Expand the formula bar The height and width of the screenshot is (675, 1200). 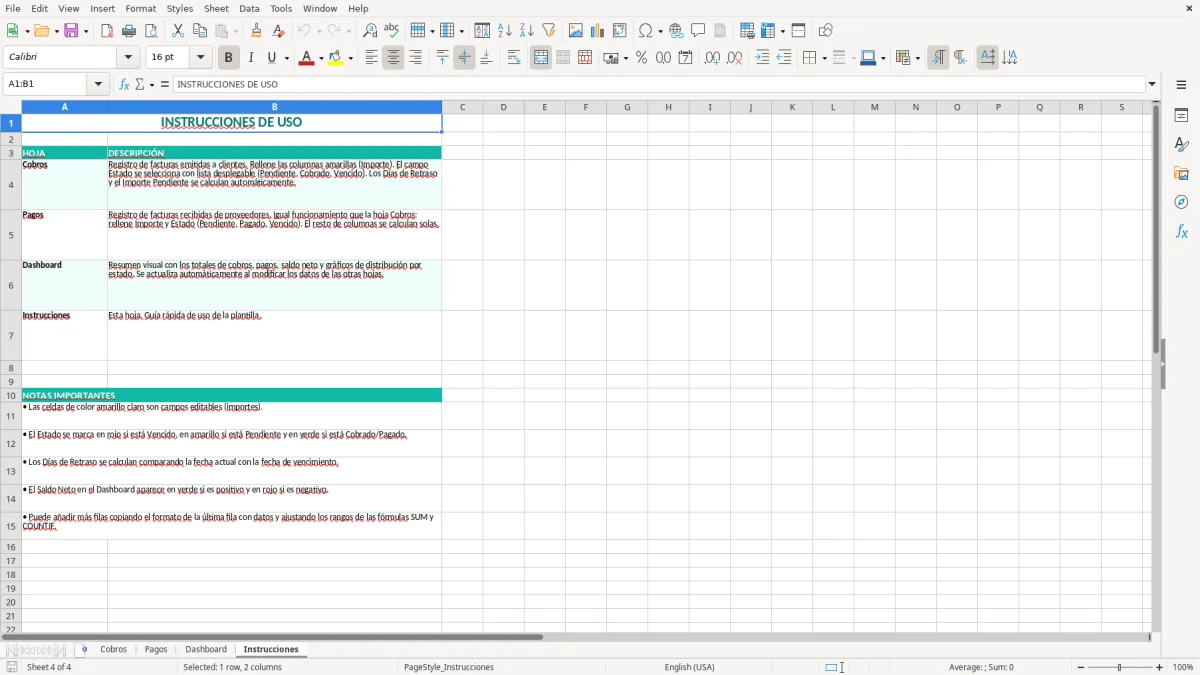click(x=1152, y=85)
